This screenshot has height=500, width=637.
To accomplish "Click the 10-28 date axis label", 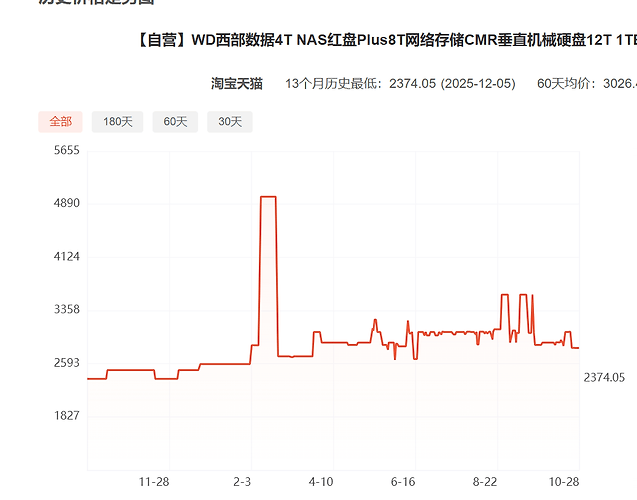I will tap(564, 482).
